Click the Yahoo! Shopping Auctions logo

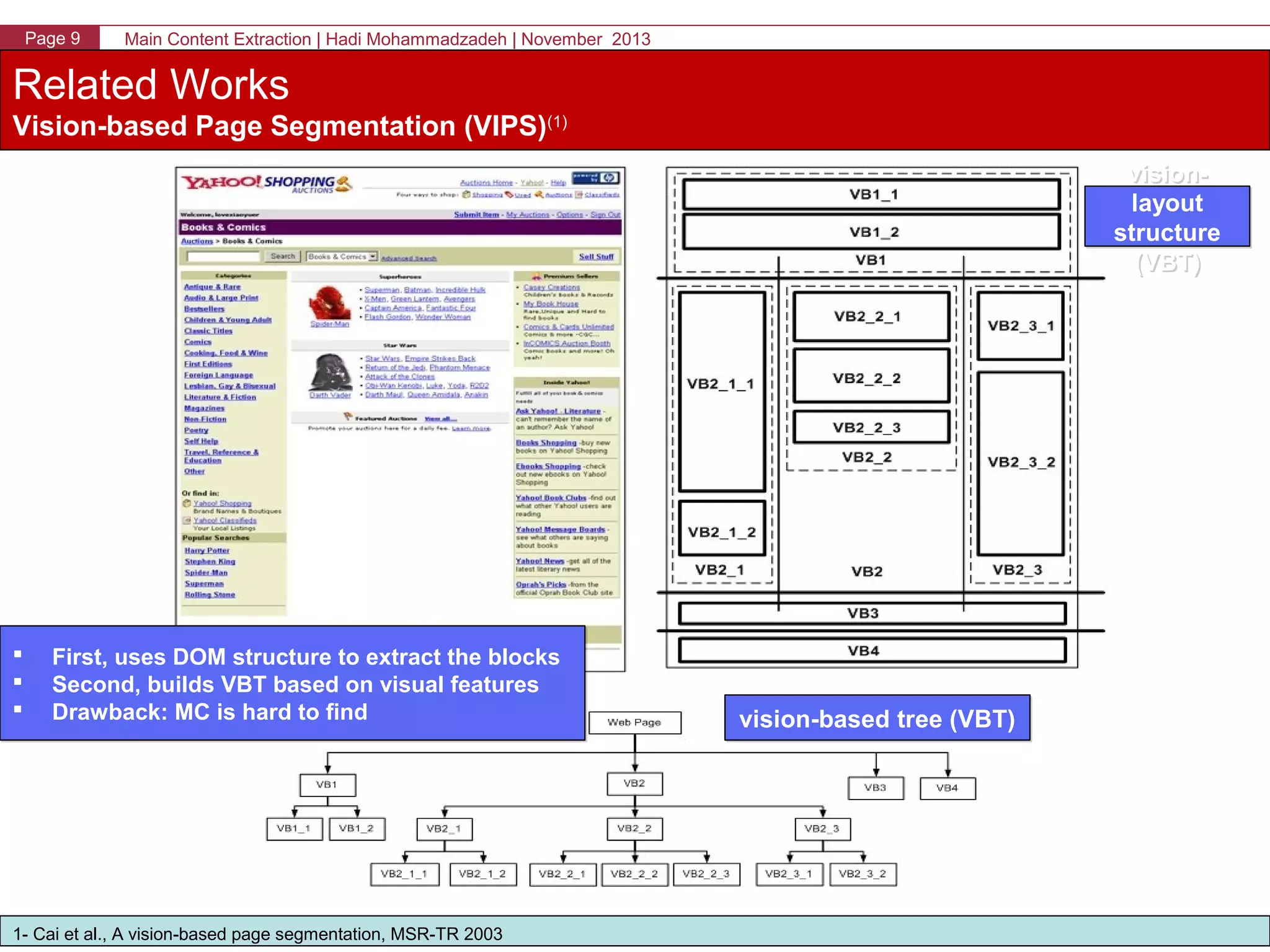pos(267,183)
